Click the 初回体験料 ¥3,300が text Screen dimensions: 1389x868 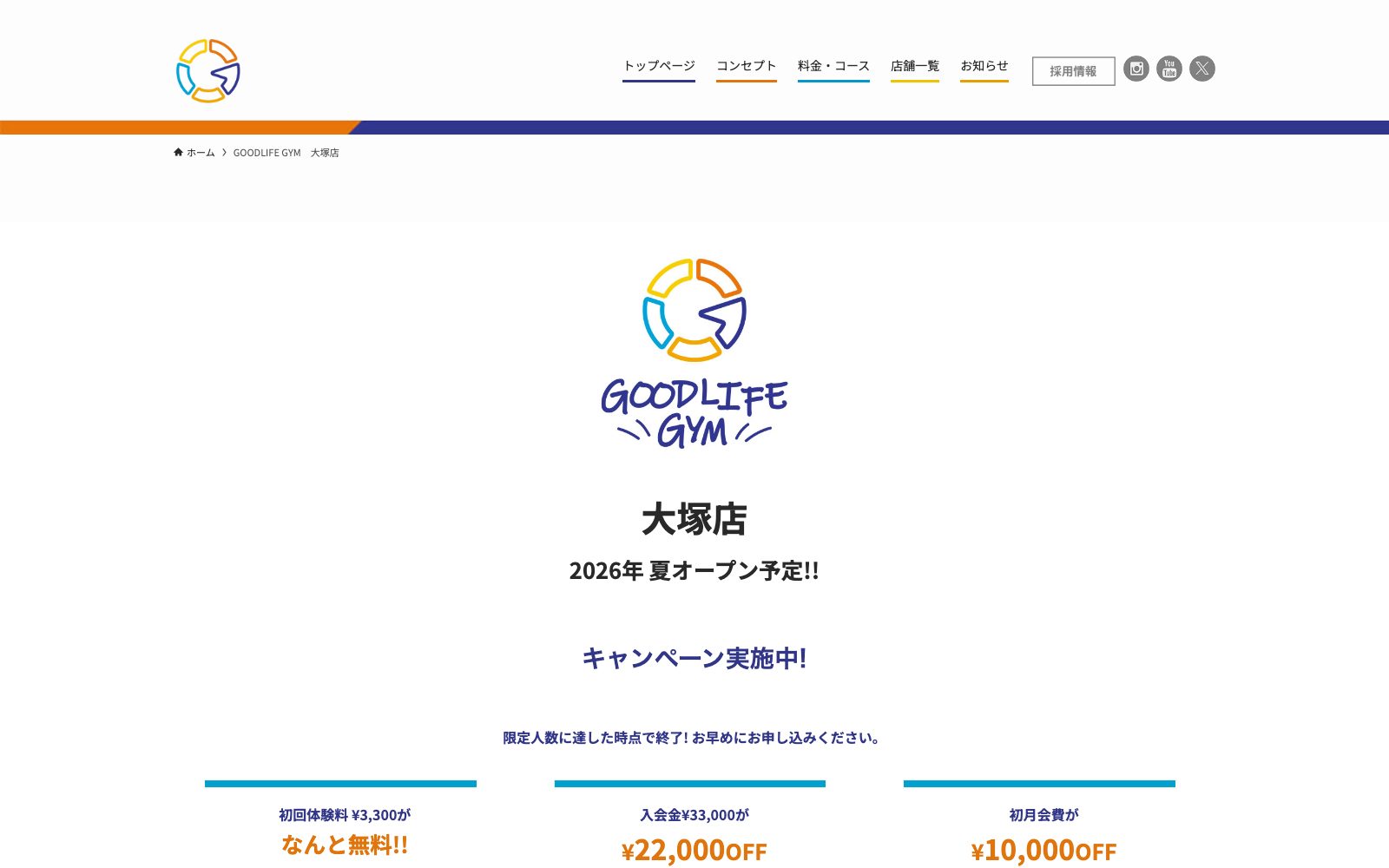click(345, 815)
